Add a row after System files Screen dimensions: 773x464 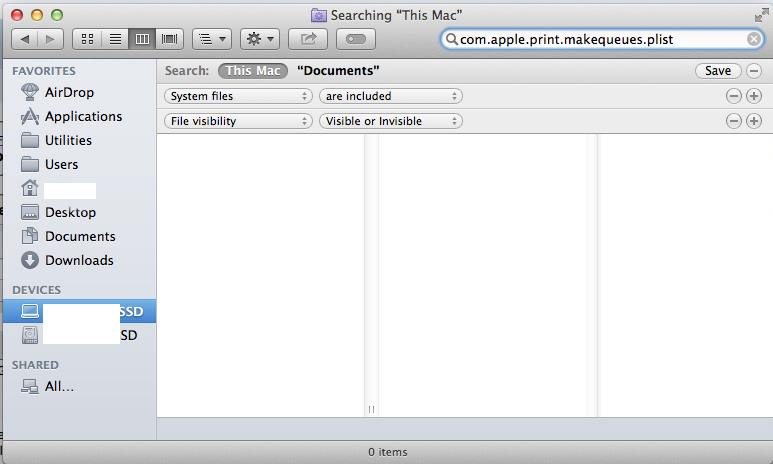(x=754, y=96)
